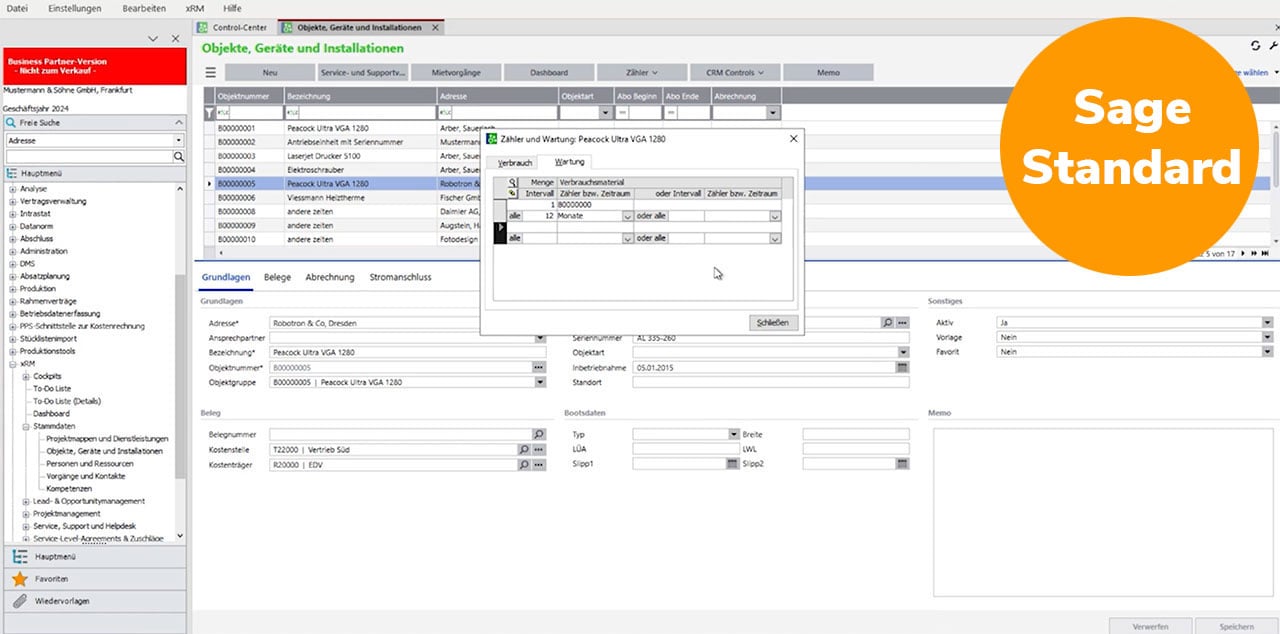Open the Monate dropdown in the Wartung dialog
1280x634 pixels.
pyautogui.click(x=628, y=216)
